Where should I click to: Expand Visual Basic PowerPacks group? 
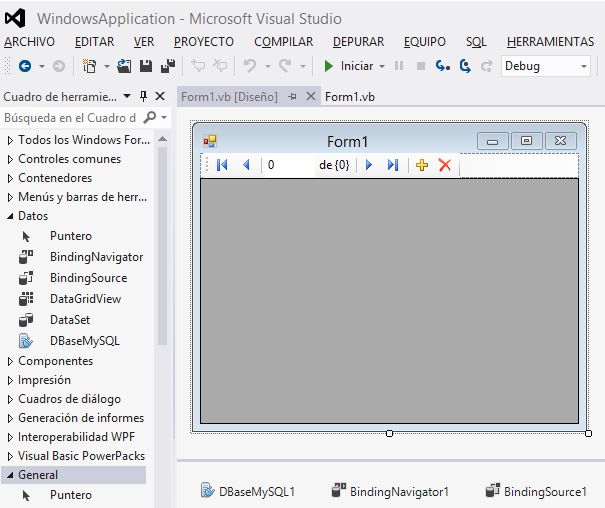click(x=10, y=456)
